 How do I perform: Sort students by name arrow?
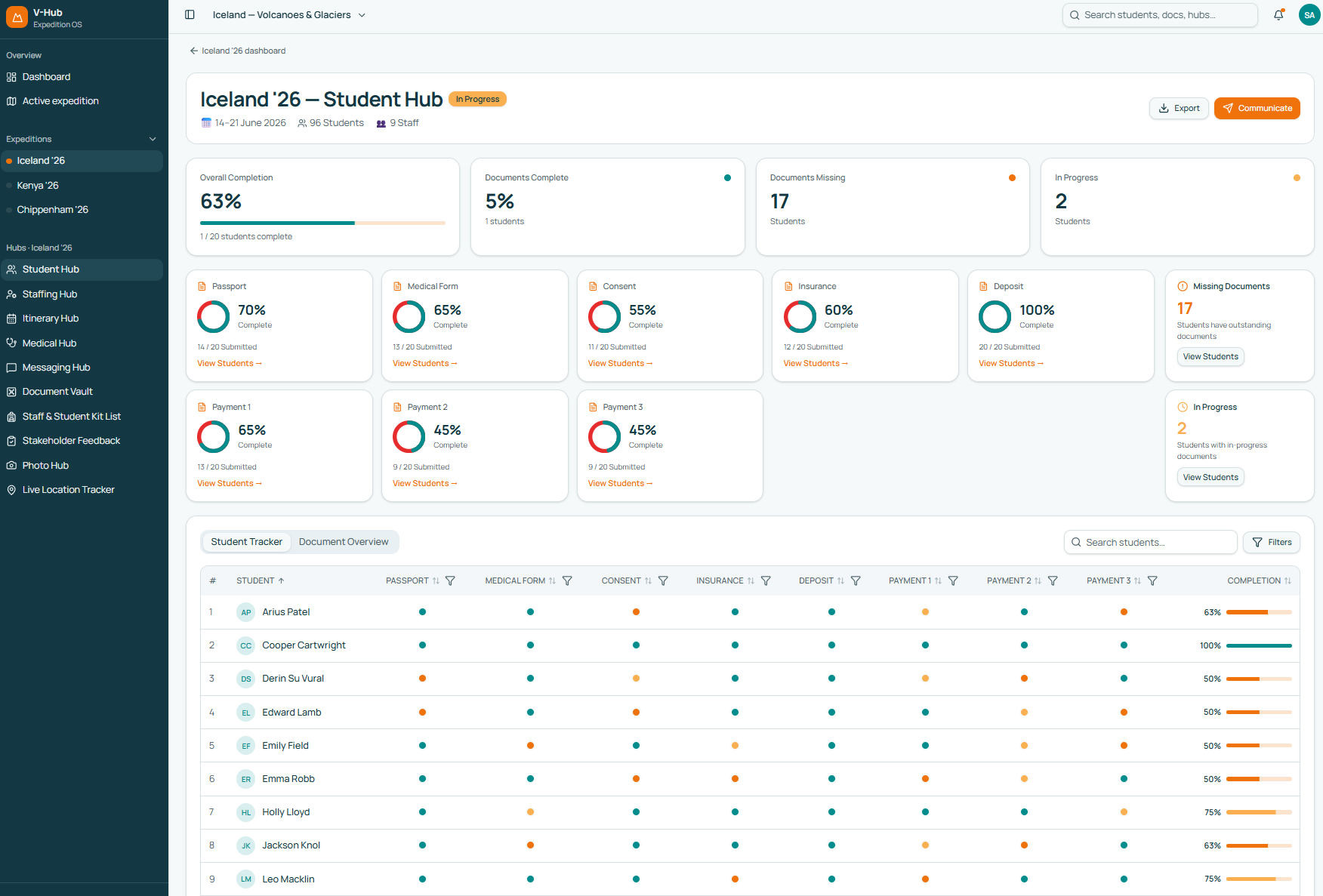(281, 581)
